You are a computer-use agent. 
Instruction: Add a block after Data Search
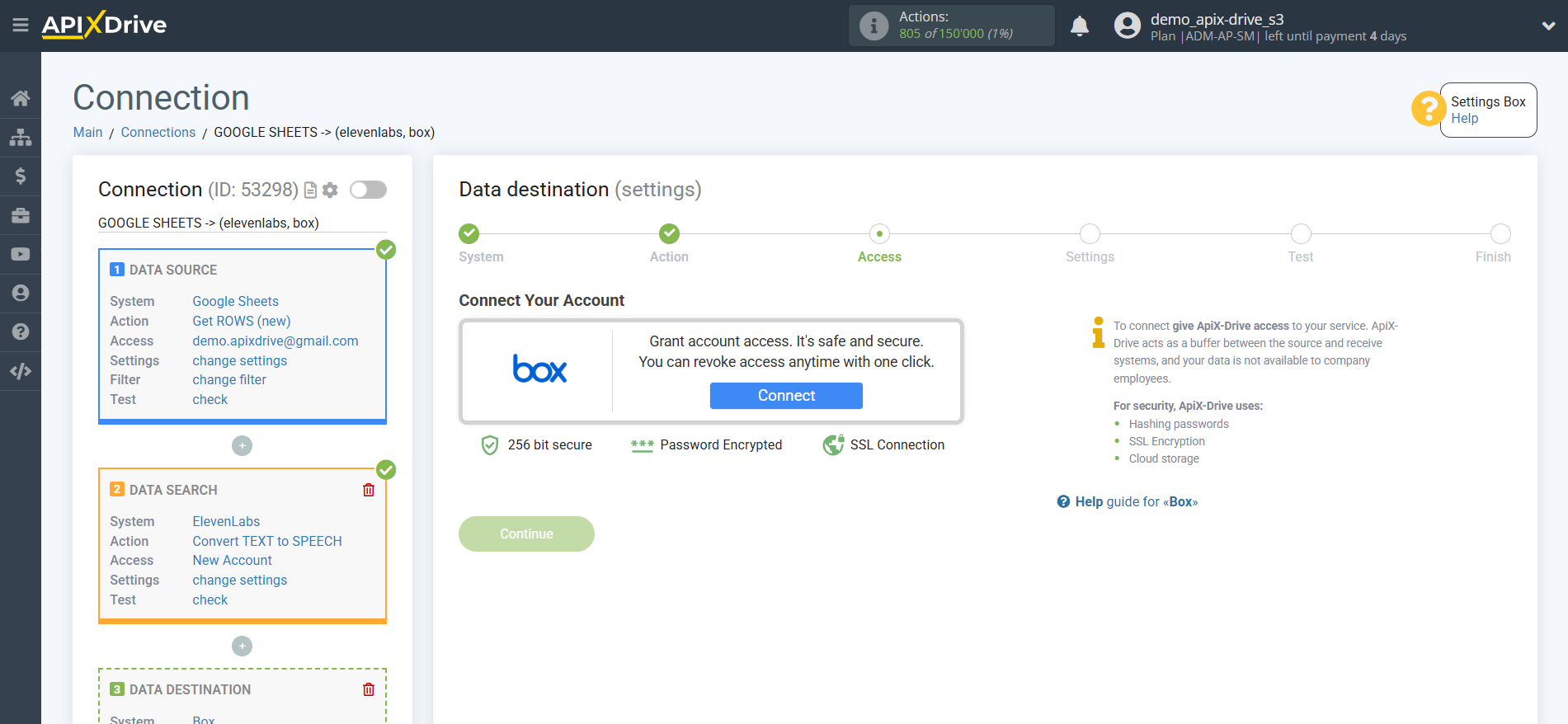[x=242, y=646]
